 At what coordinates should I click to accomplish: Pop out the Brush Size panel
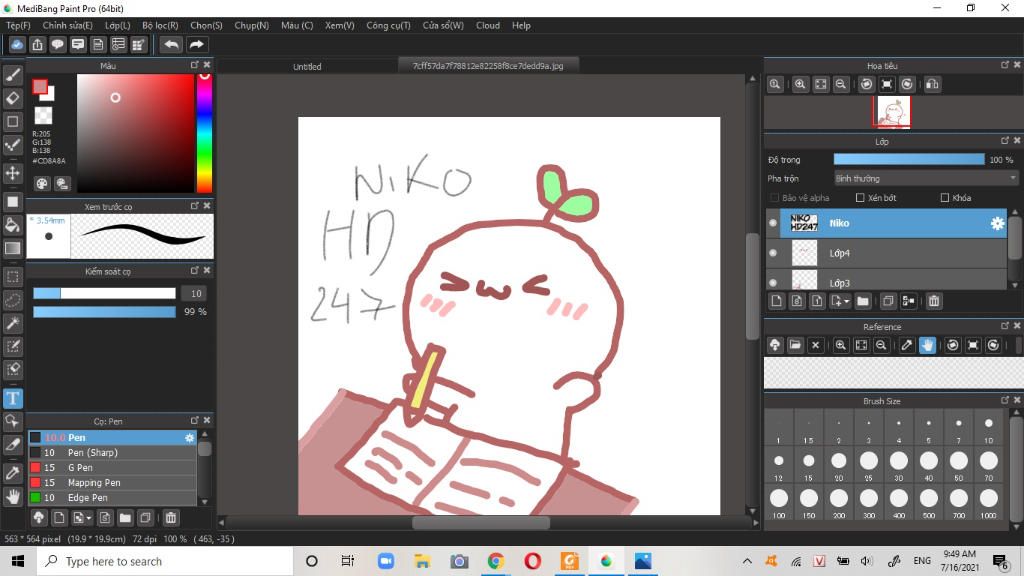[1004, 400]
